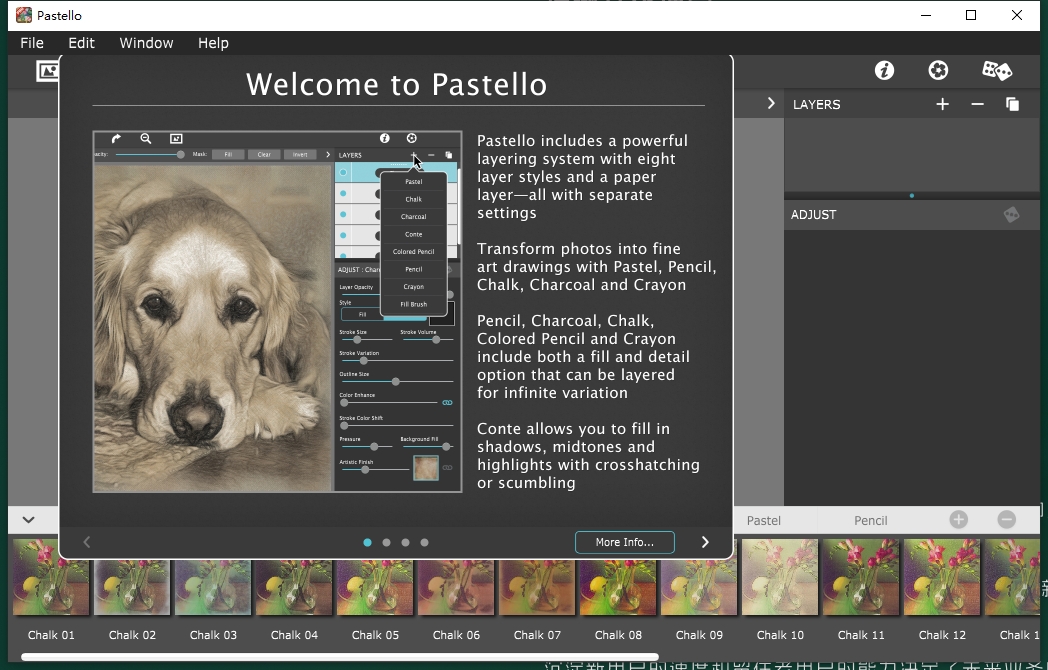
Task: Click the dice icon in ADJUST header
Action: pyautogui.click(x=1011, y=215)
